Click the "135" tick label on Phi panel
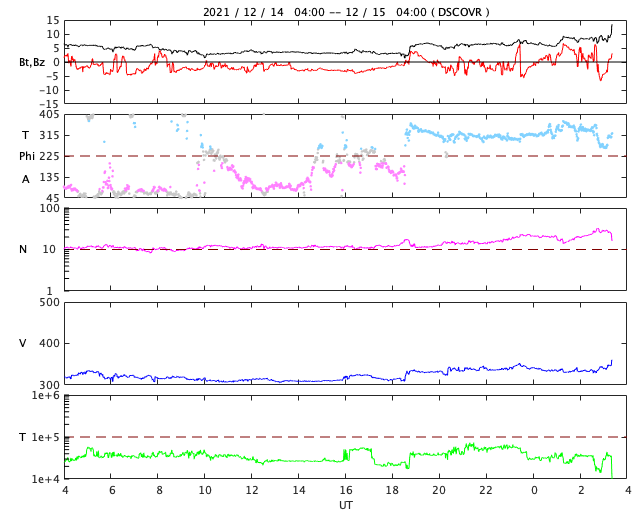 [49, 177]
